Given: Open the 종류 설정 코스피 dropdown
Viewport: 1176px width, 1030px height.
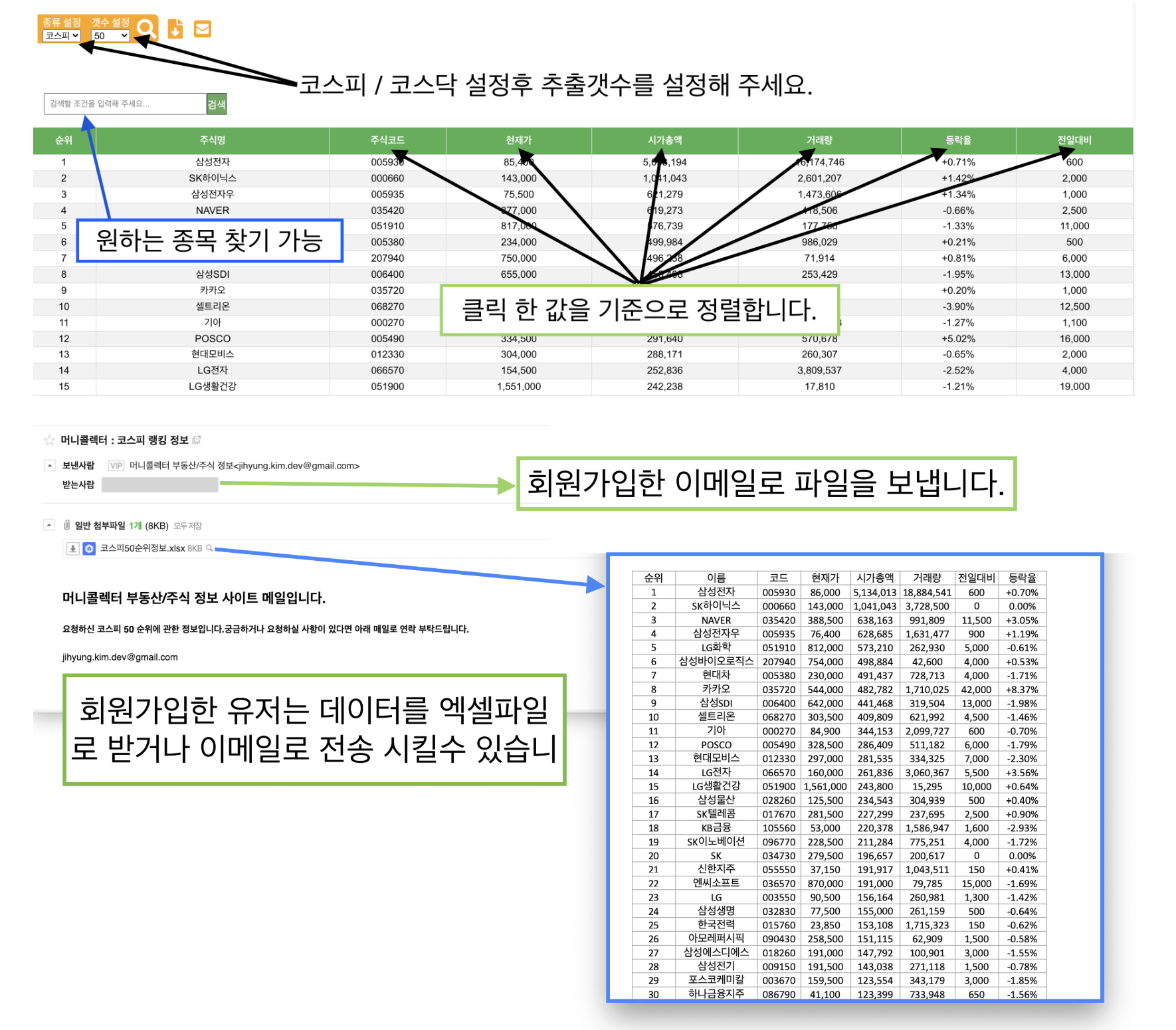Looking at the screenshot, I should click(x=62, y=36).
